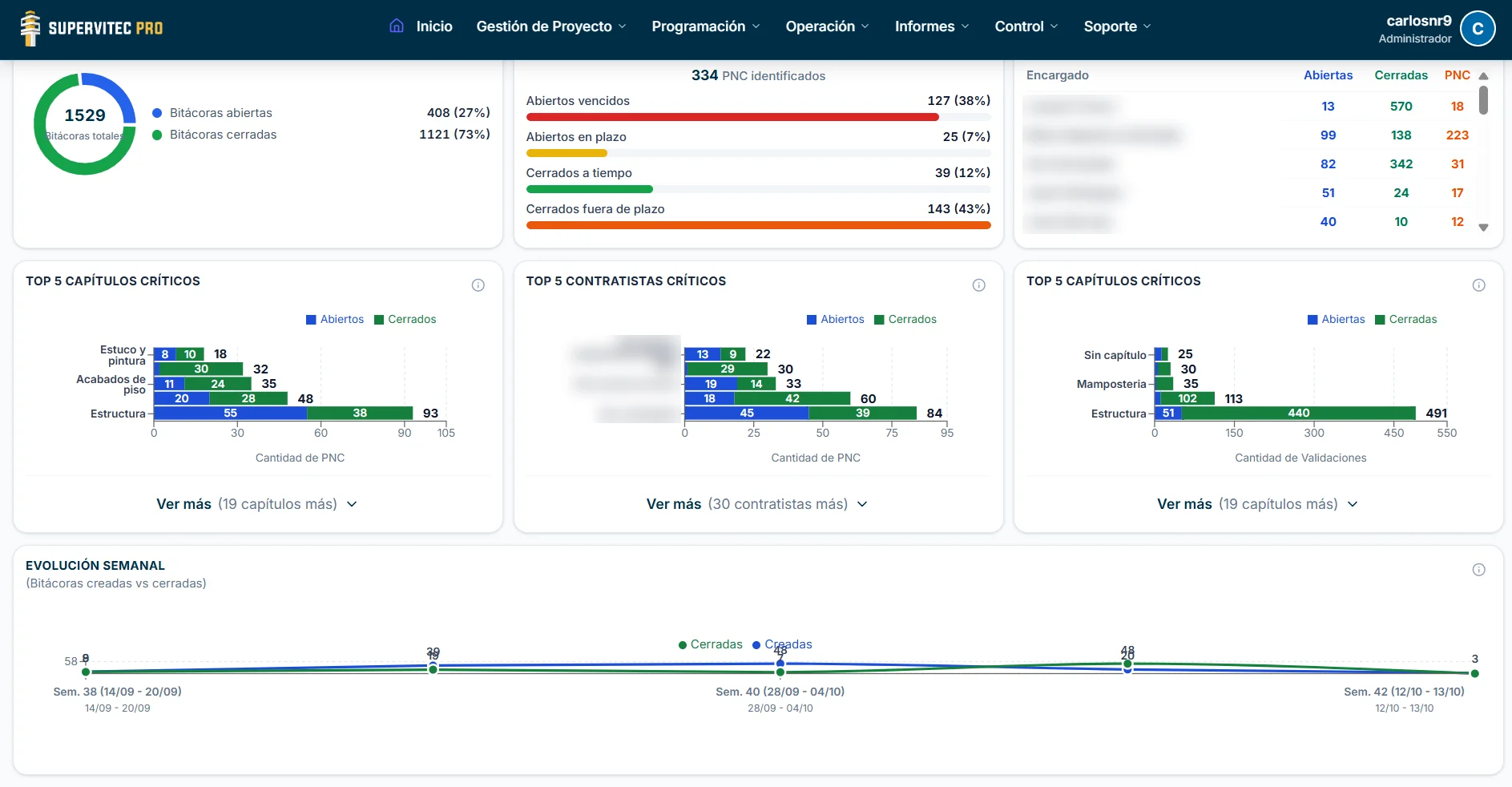Click the 408 (27%) bitácoras abiertas value

[458, 113]
